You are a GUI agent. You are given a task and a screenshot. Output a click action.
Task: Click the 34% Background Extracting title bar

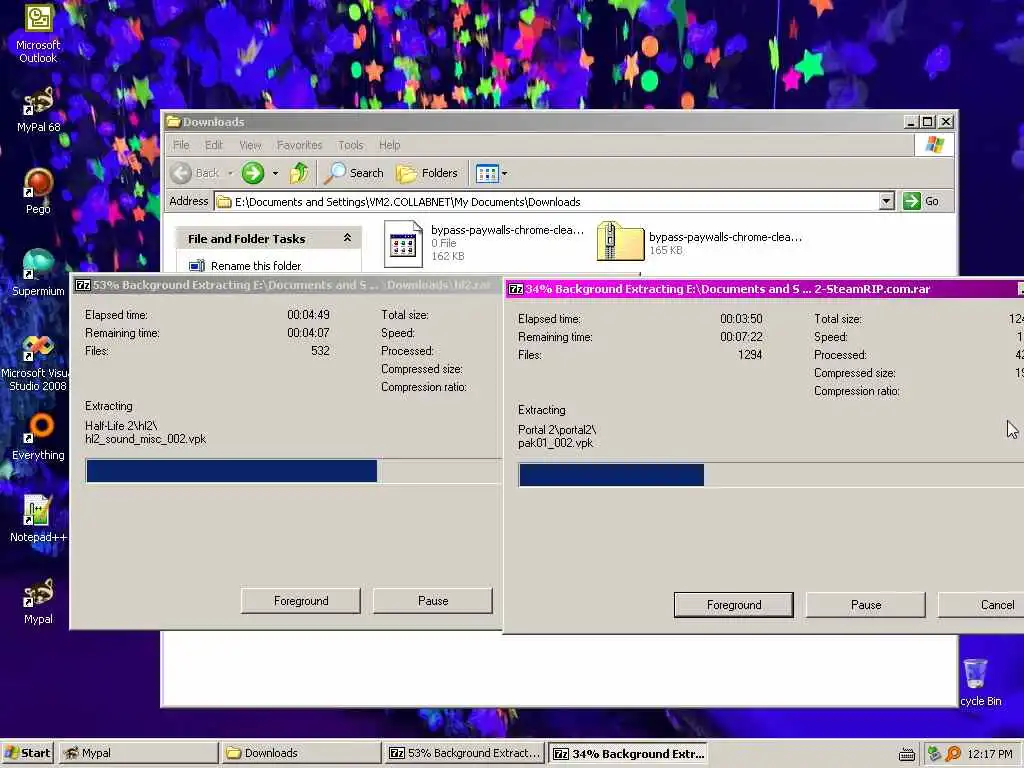764,289
